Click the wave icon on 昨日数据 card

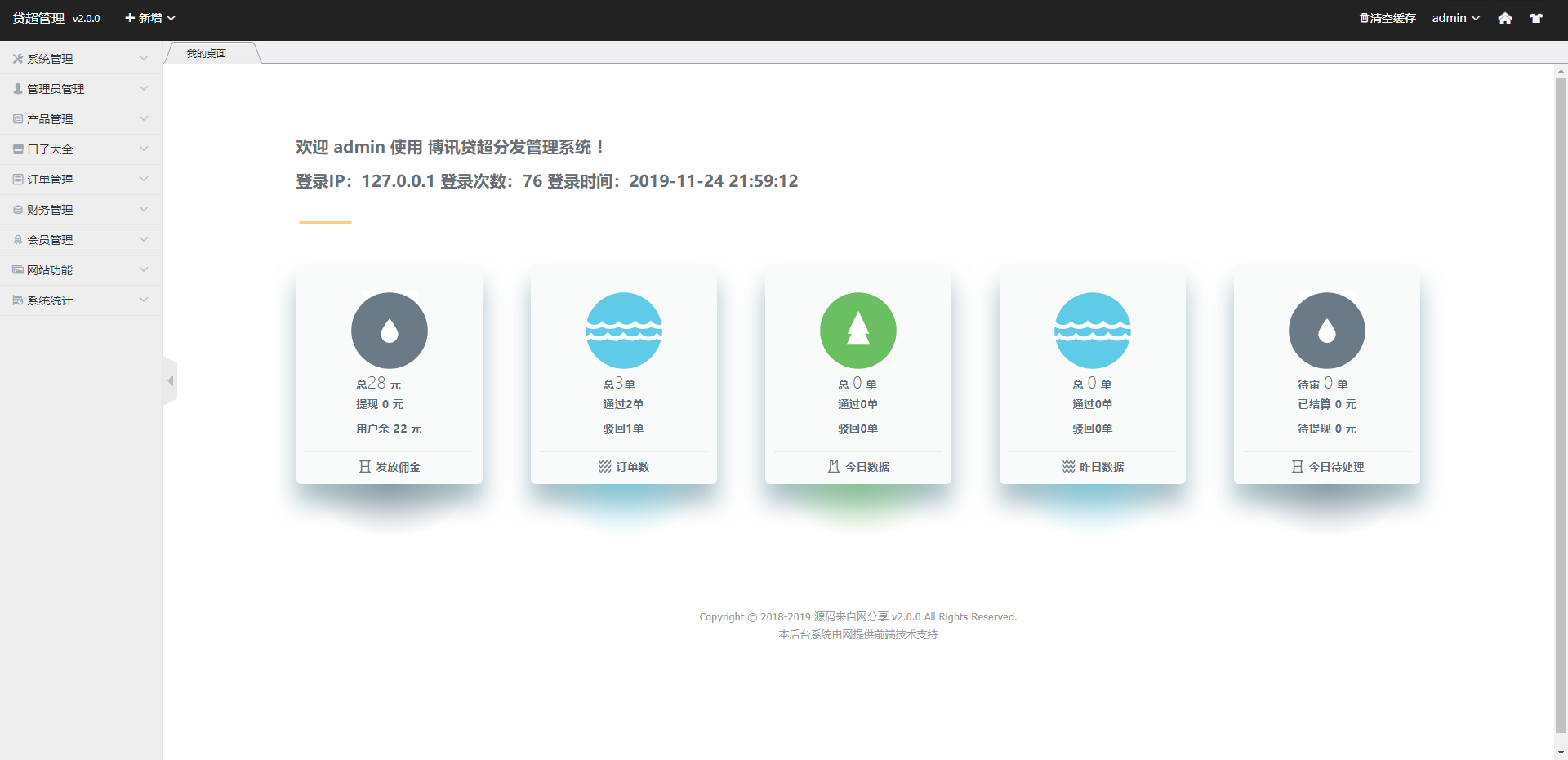coord(1093,331)
